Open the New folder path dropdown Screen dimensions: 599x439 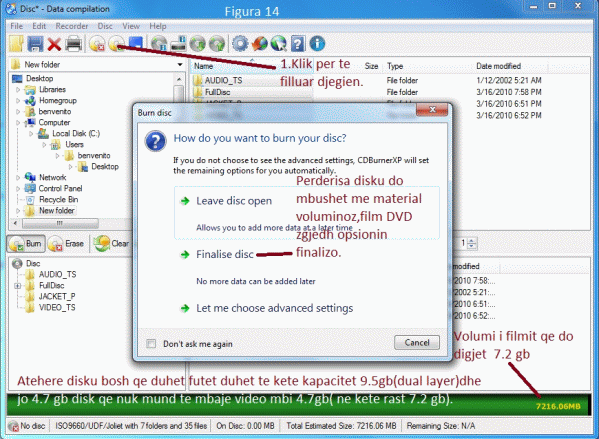pyautogui.click(x=180, y=65)
